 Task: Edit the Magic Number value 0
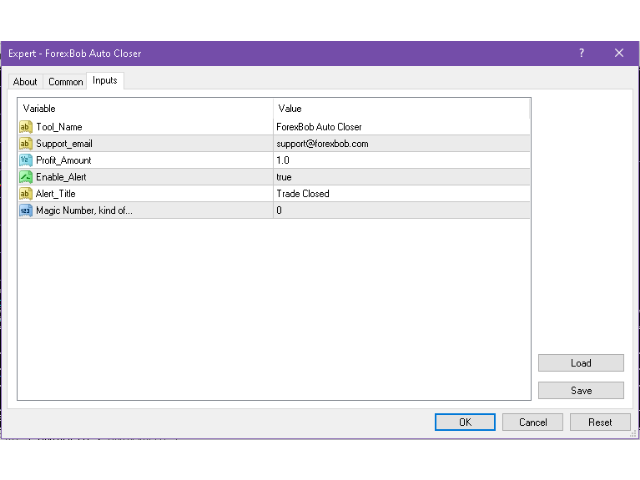(402, 211)
